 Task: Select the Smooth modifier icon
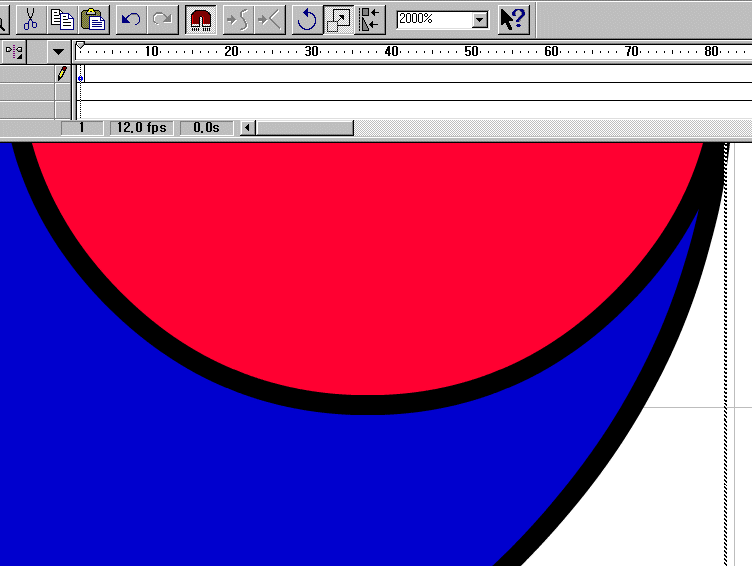[238, 20]
